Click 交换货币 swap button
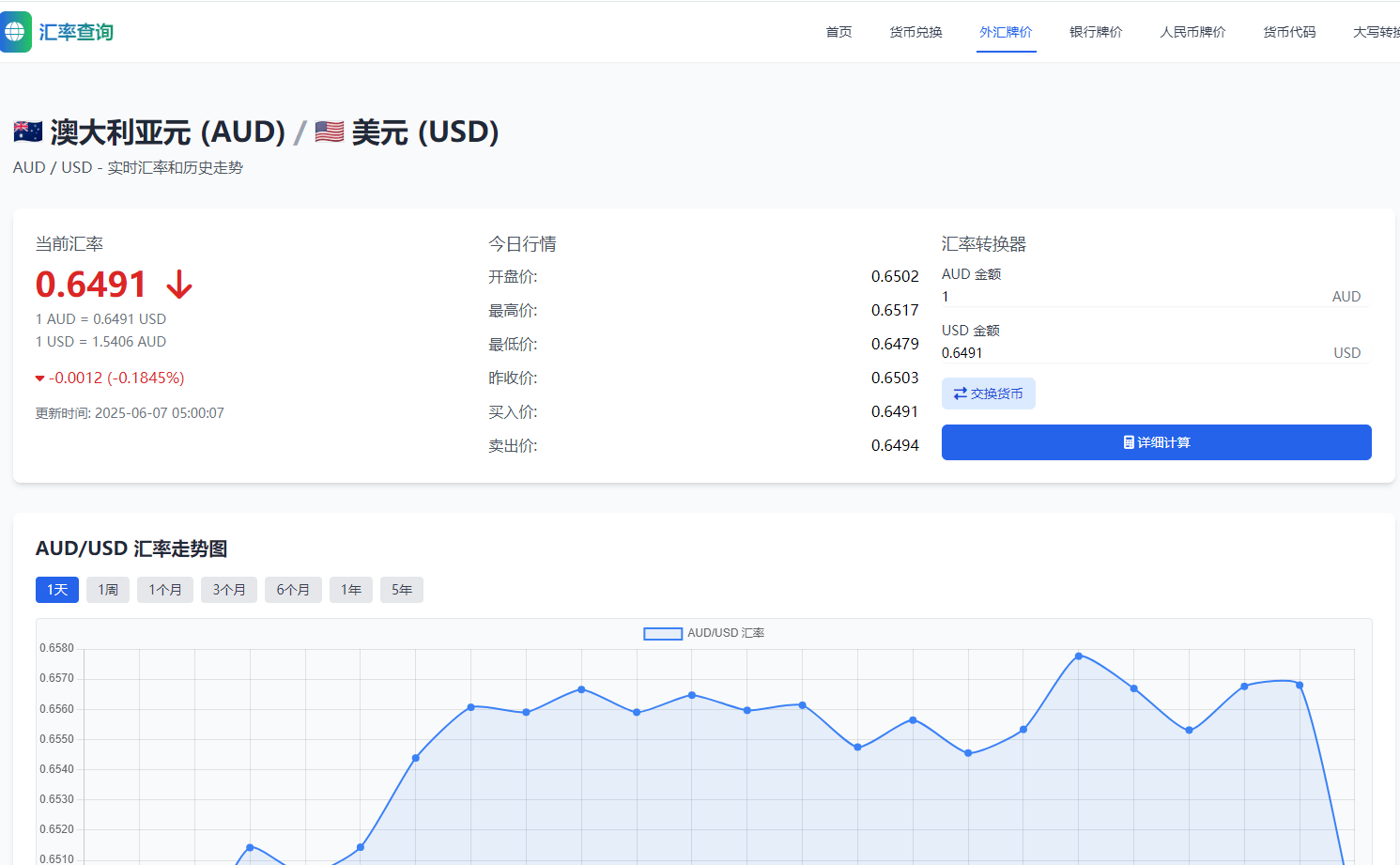 pos(989,394)
